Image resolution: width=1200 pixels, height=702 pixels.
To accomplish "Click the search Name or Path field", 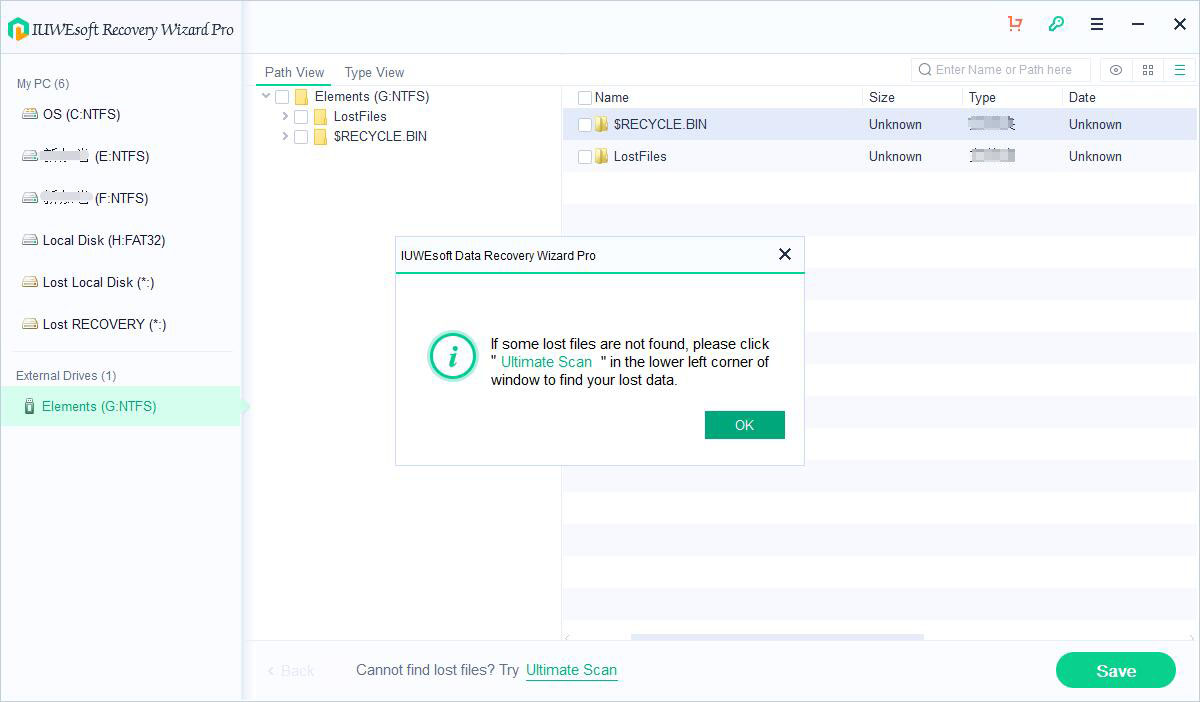I will tap(1003, 70).
